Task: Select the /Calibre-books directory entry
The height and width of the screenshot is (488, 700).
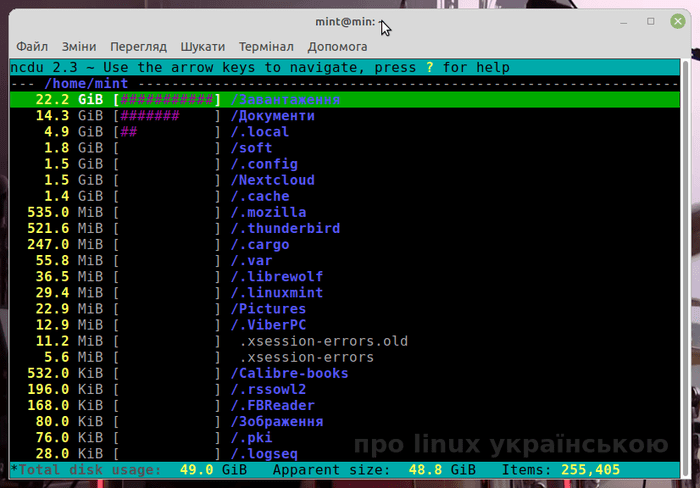Action: (x=345, y=373)
